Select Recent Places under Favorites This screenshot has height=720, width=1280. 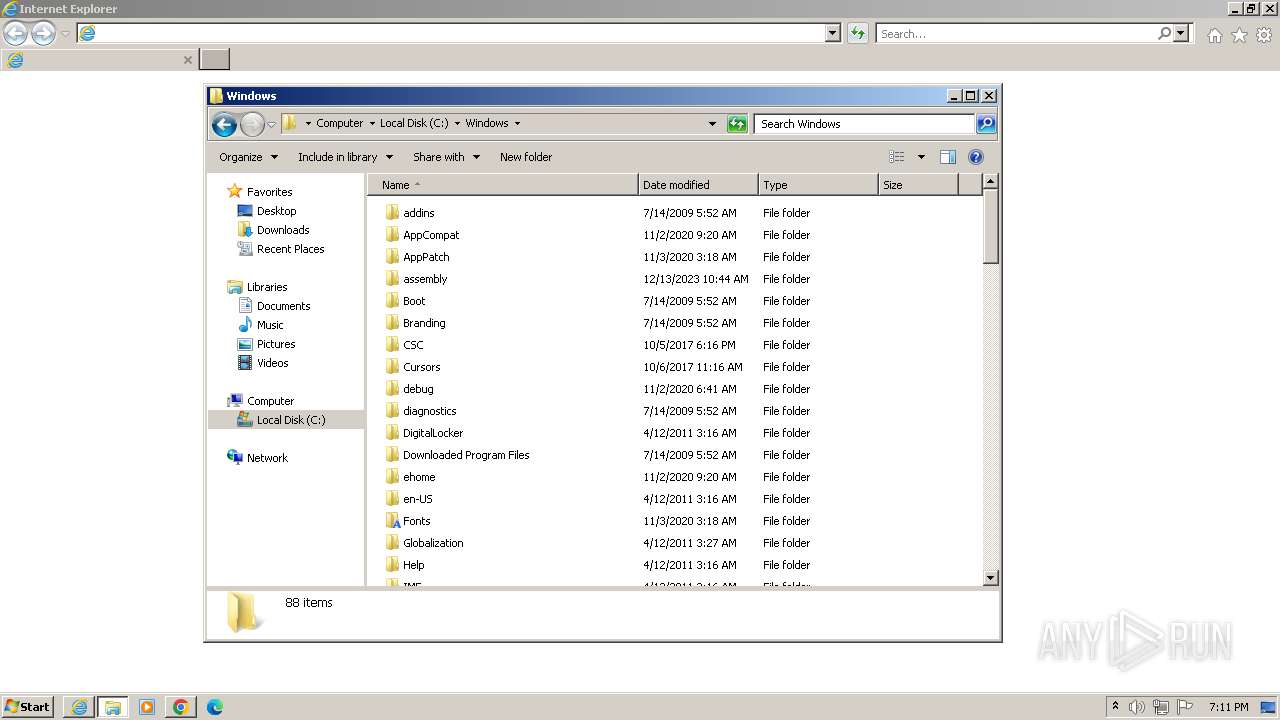click(x=290, y=249)
